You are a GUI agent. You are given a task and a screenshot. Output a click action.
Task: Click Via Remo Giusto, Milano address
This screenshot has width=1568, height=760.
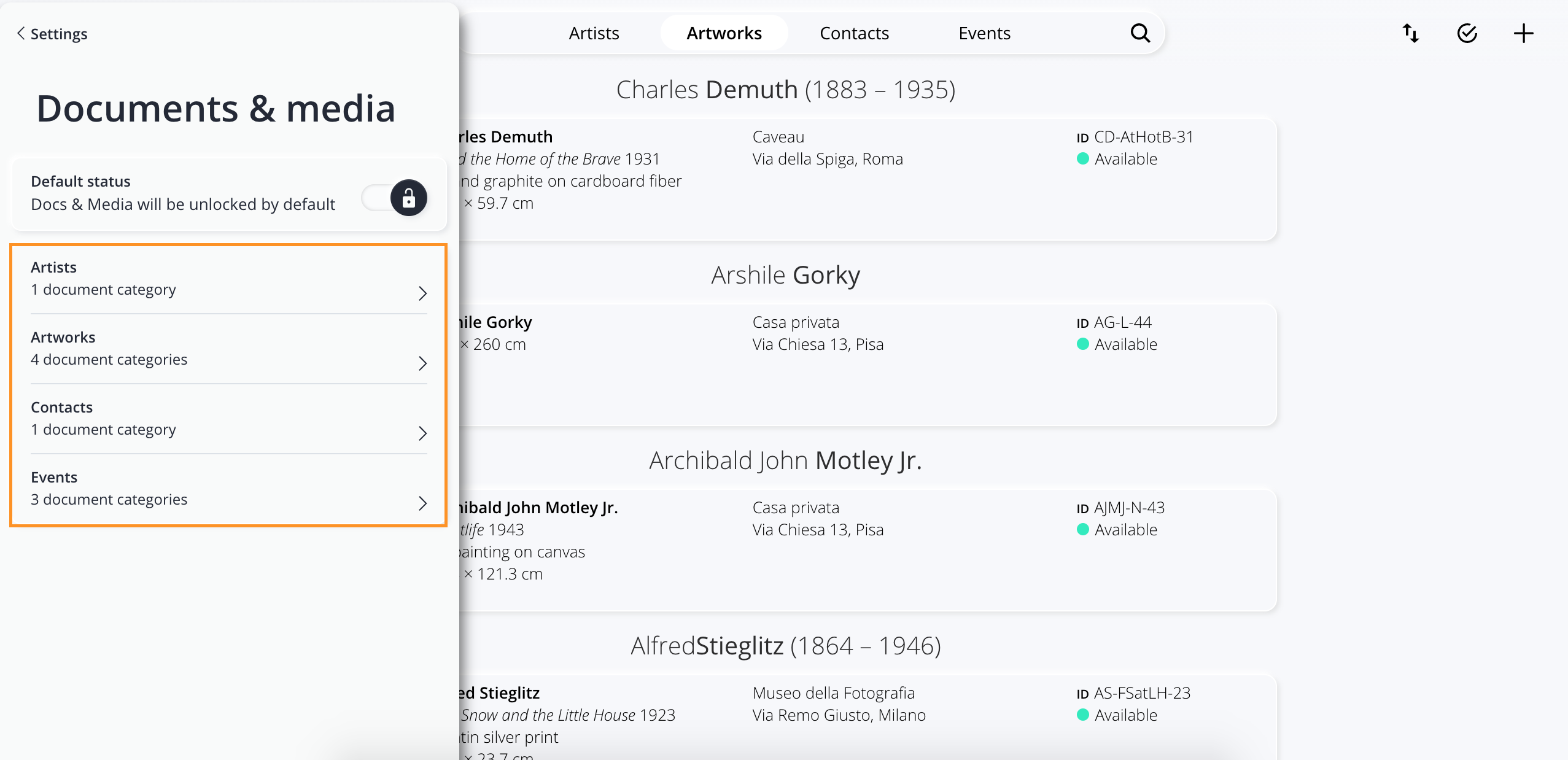[x=839, y=715]
